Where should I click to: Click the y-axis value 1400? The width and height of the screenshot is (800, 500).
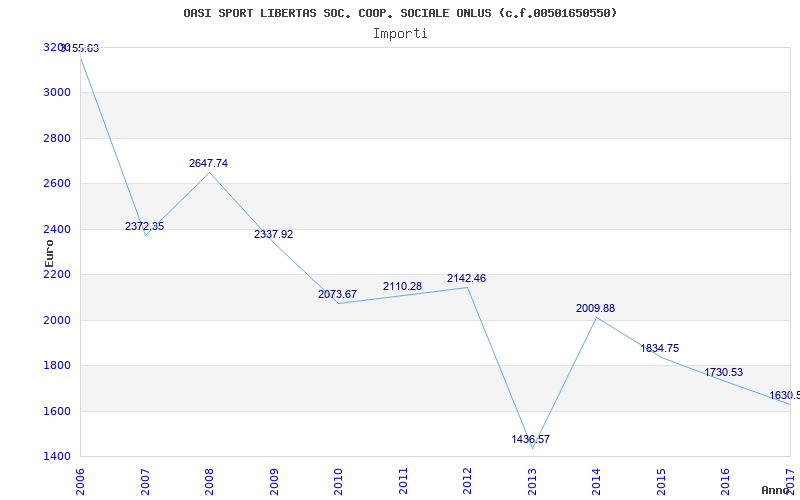tap(57, 456)
